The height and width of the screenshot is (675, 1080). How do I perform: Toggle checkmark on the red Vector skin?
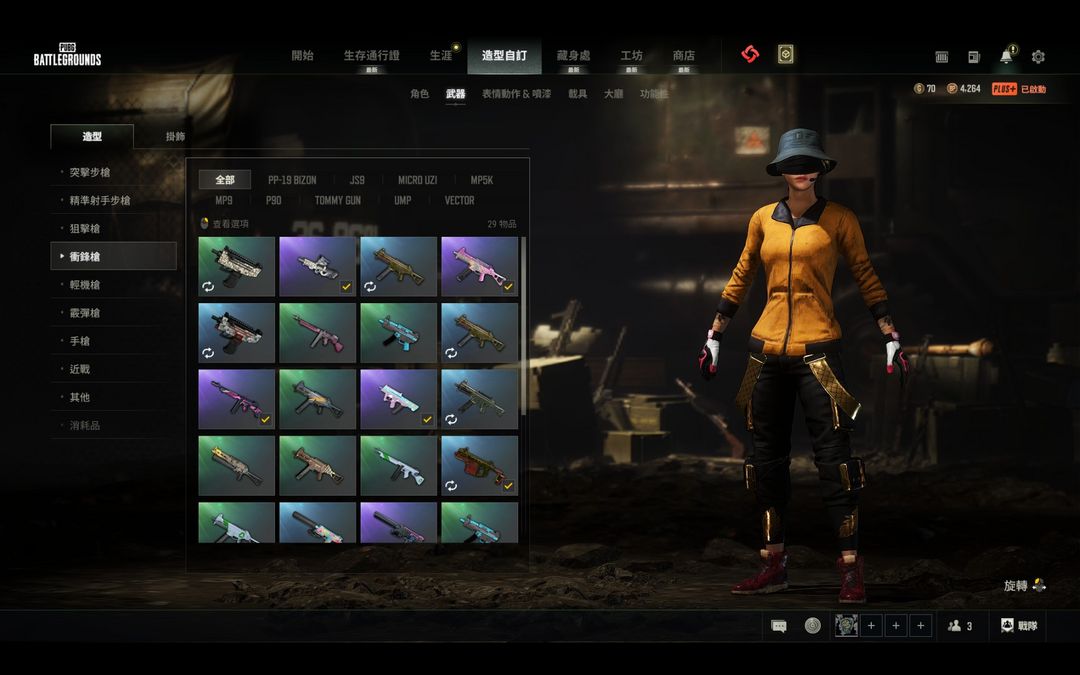click(x=508, y=486)
